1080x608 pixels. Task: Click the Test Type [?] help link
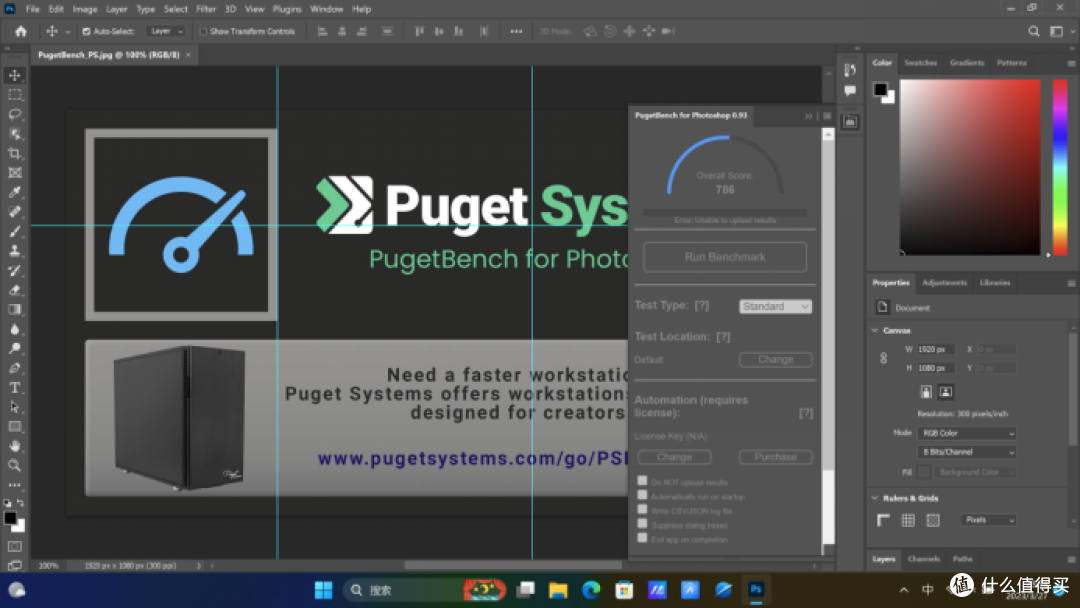pos(702,305)
